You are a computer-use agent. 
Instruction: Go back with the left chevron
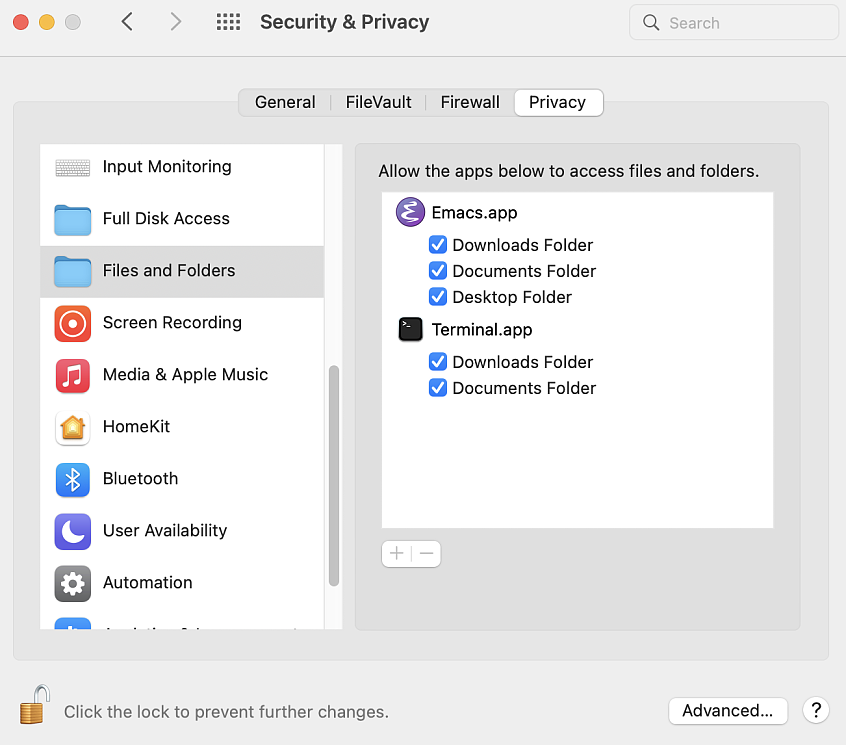(127, 22)
